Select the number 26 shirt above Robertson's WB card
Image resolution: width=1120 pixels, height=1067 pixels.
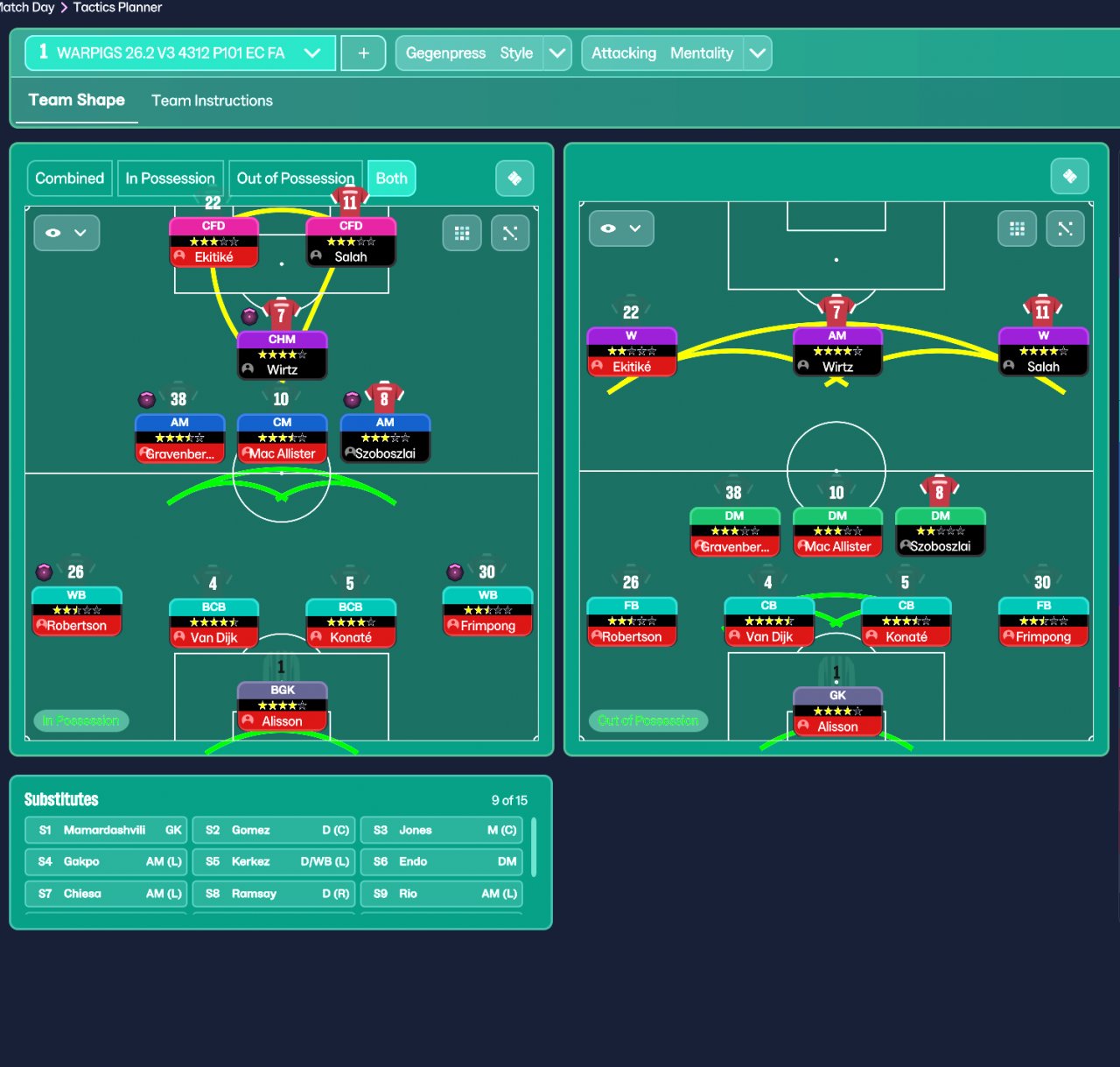tap(76, 571)
